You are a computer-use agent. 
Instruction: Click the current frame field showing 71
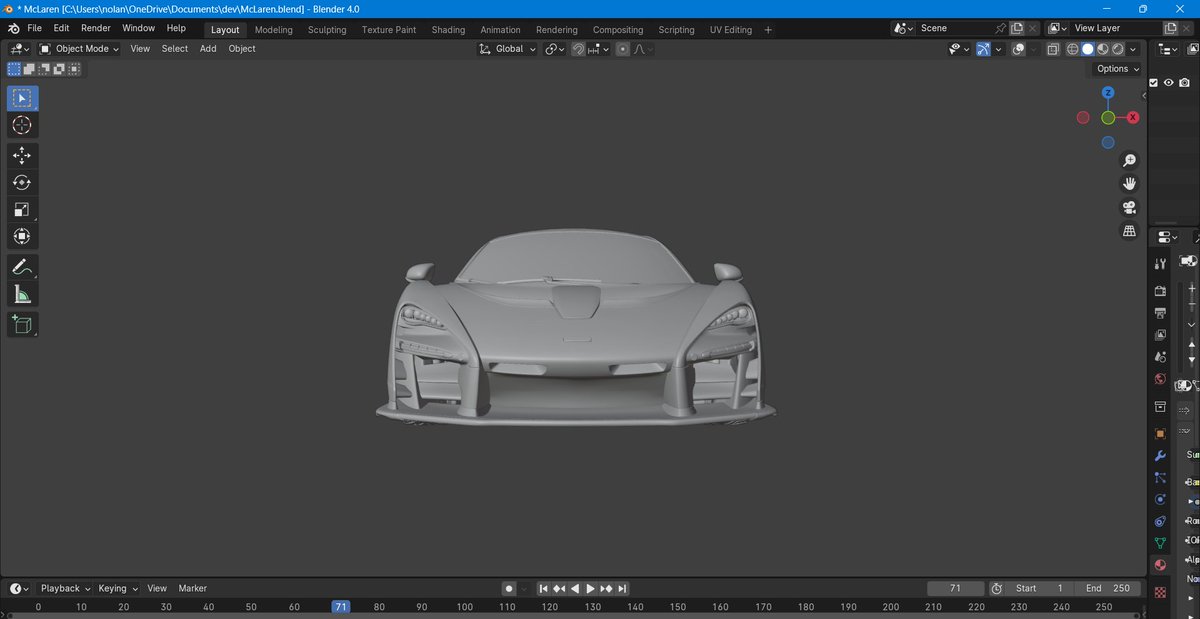click(x=955, y=589)
